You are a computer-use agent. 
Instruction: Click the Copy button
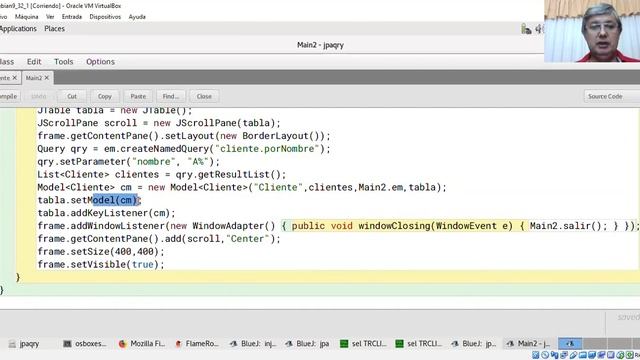[x=104, y=96]
